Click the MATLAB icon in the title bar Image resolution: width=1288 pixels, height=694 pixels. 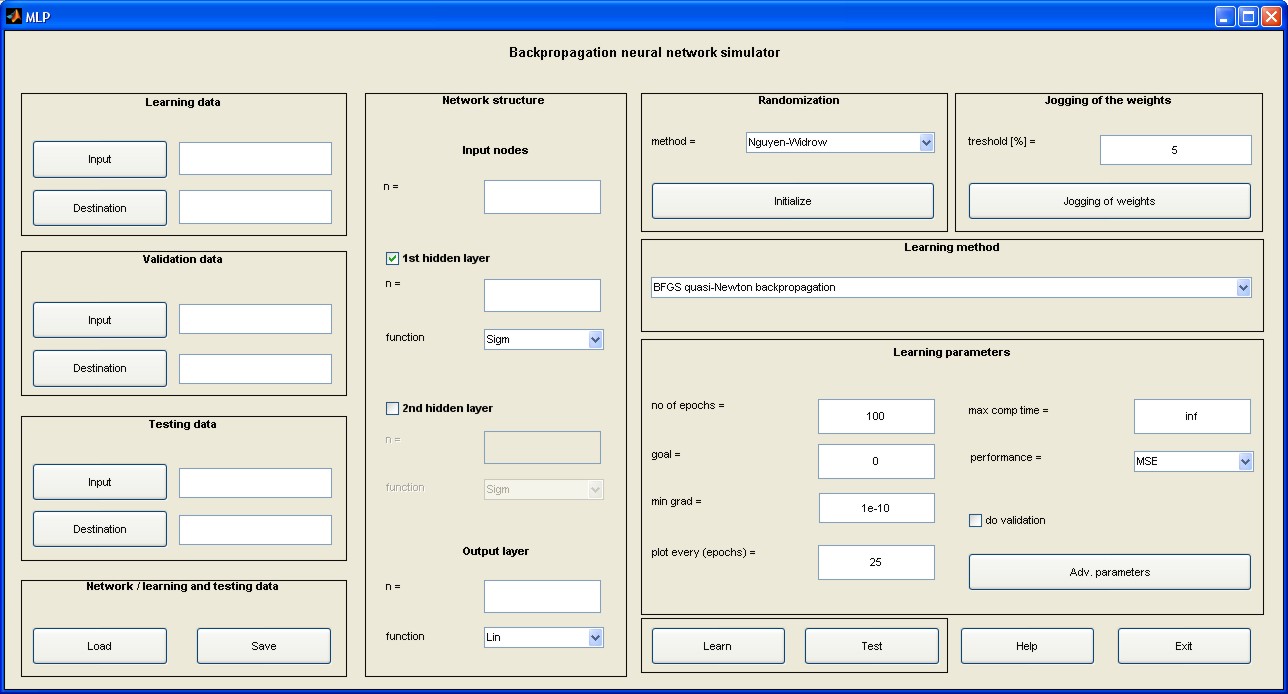point(13,16)
